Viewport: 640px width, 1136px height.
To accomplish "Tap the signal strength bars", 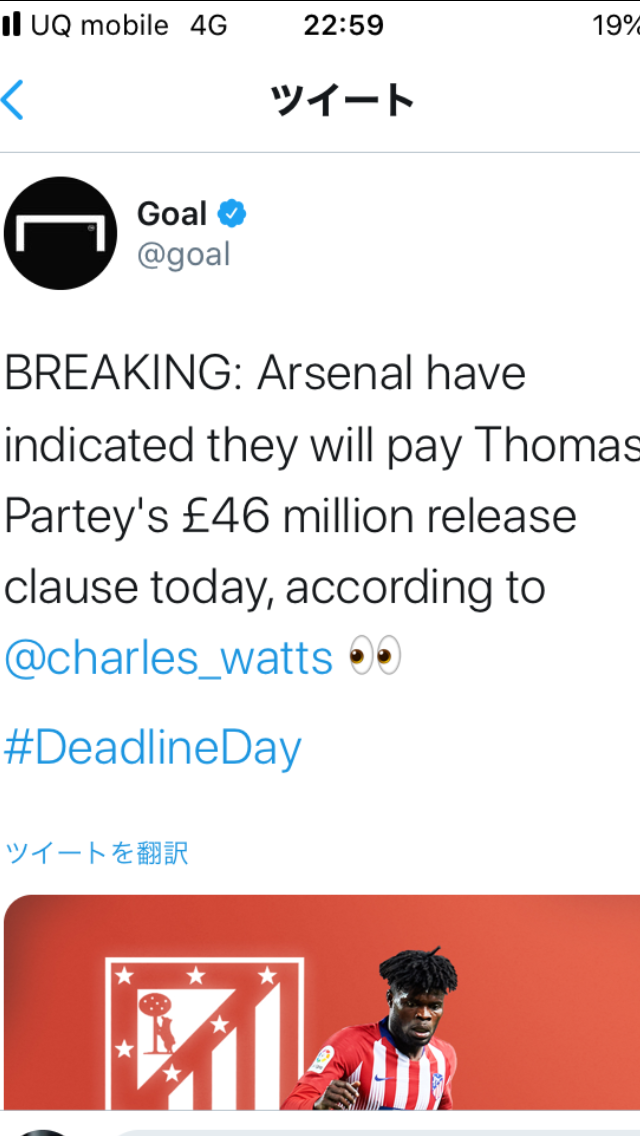I will click(x=12, y=26).
